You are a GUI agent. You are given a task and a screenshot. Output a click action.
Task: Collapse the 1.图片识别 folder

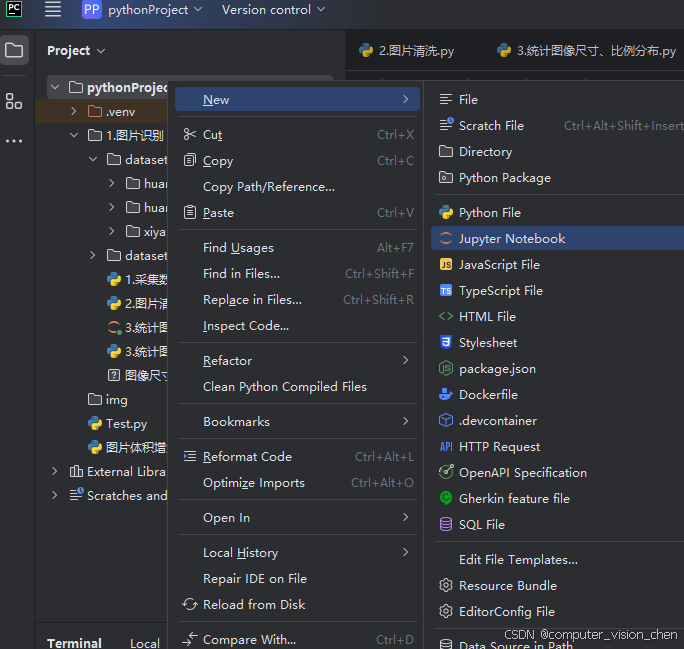[74, 135]
